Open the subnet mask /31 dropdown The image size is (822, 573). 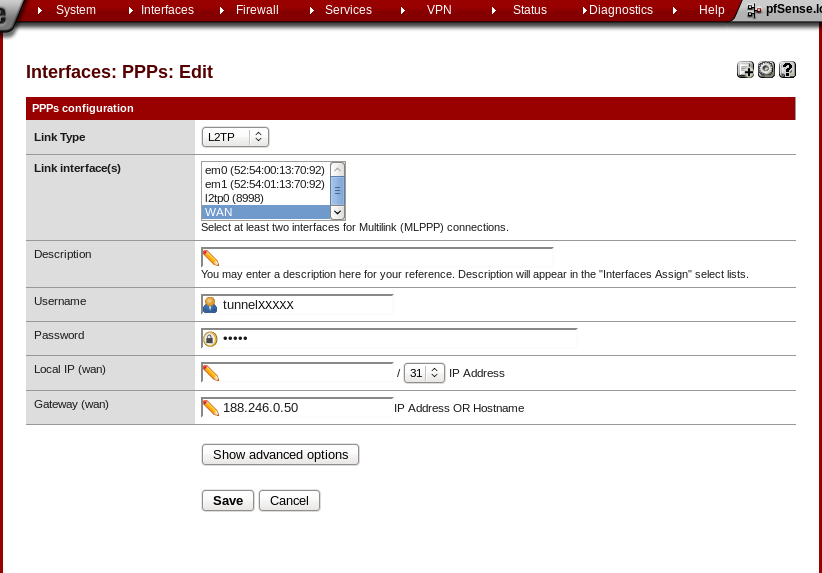click(x=423, y=373)
